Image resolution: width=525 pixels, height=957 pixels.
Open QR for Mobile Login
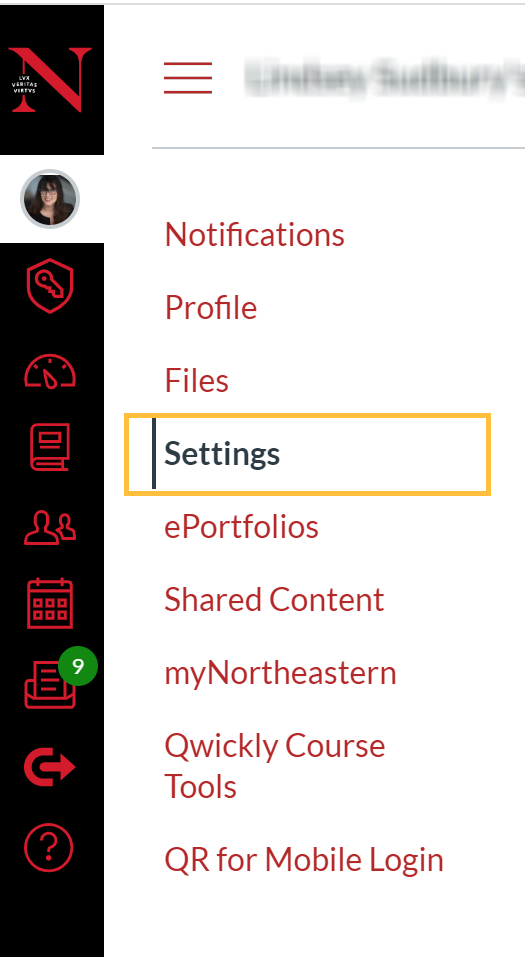(x=304, y=859)
